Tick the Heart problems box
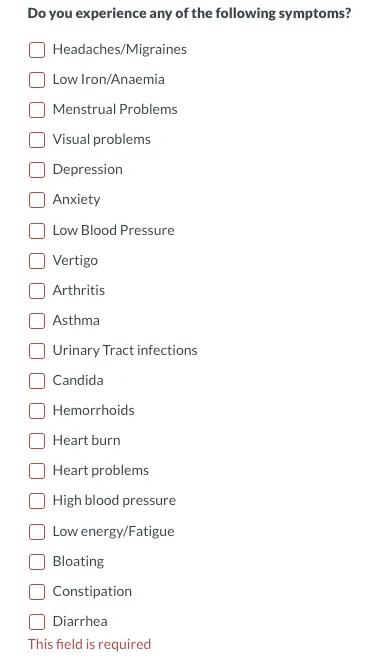Viewport: 374px width, 663px height. pyautogui.click(x=37, y=471)
